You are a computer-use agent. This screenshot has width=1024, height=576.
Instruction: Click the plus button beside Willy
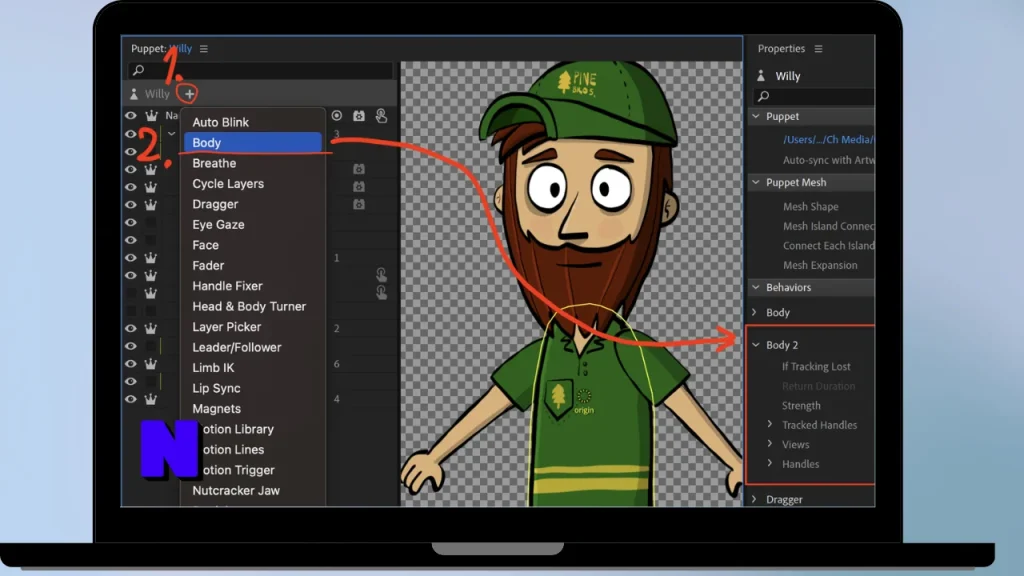(189, 94)
